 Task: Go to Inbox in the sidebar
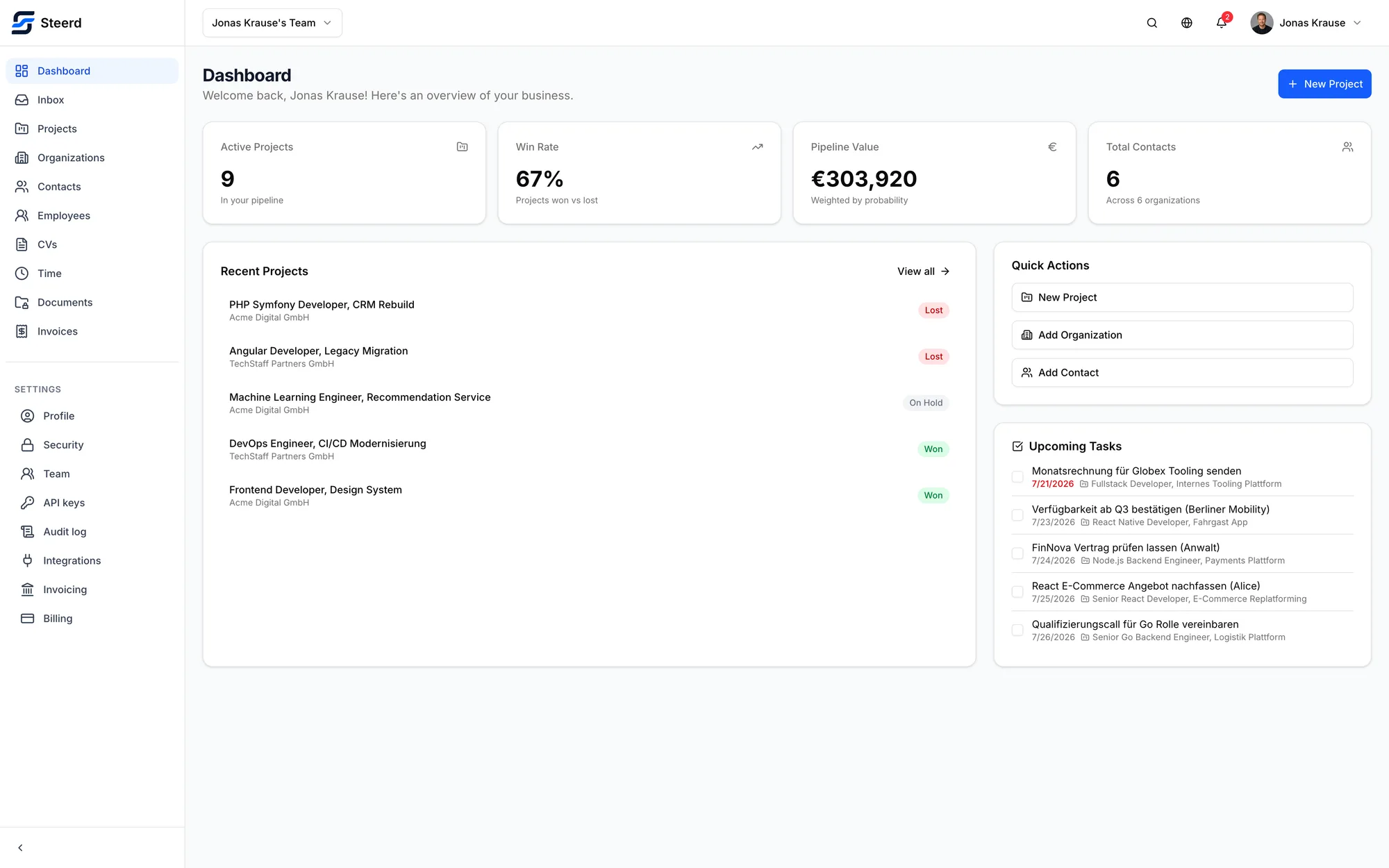click(92, 100)
